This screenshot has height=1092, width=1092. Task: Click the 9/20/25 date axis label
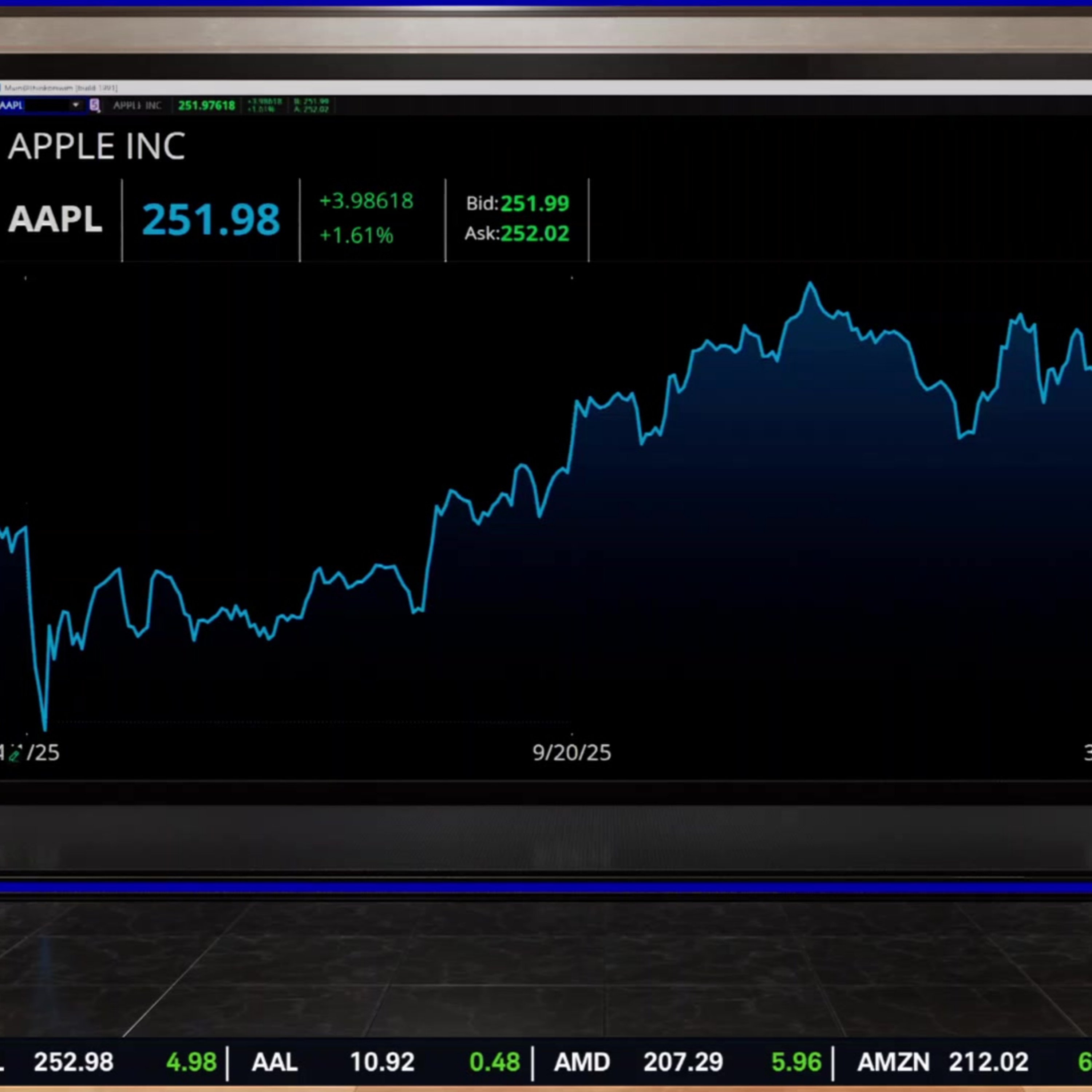[x=571, y=753]
